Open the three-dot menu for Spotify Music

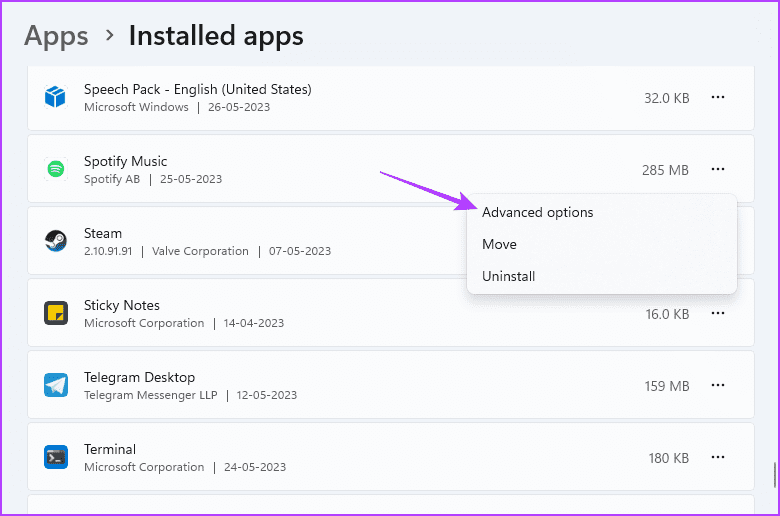(x=717, y=170)
